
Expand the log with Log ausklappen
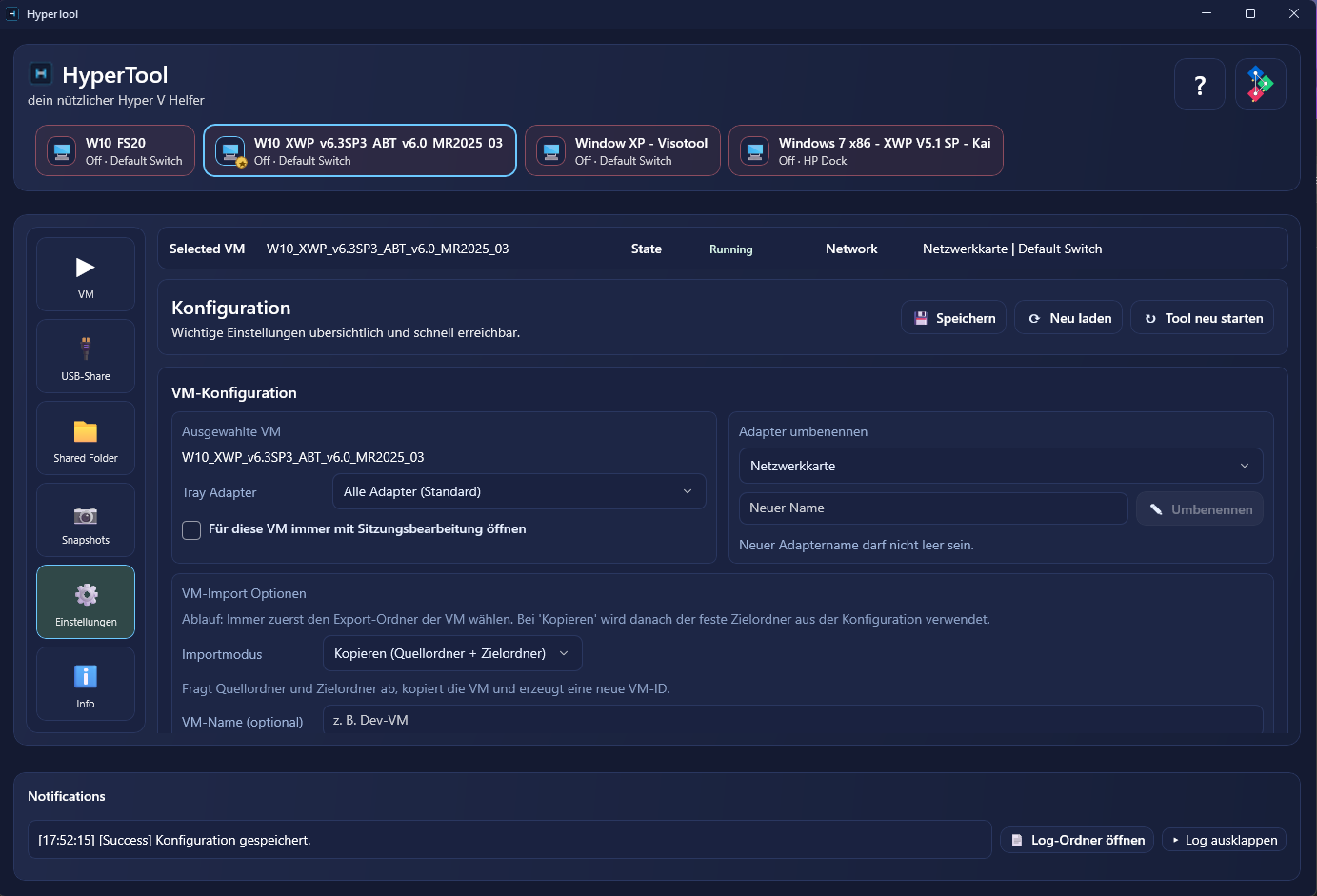click(x=1224, y=840)
